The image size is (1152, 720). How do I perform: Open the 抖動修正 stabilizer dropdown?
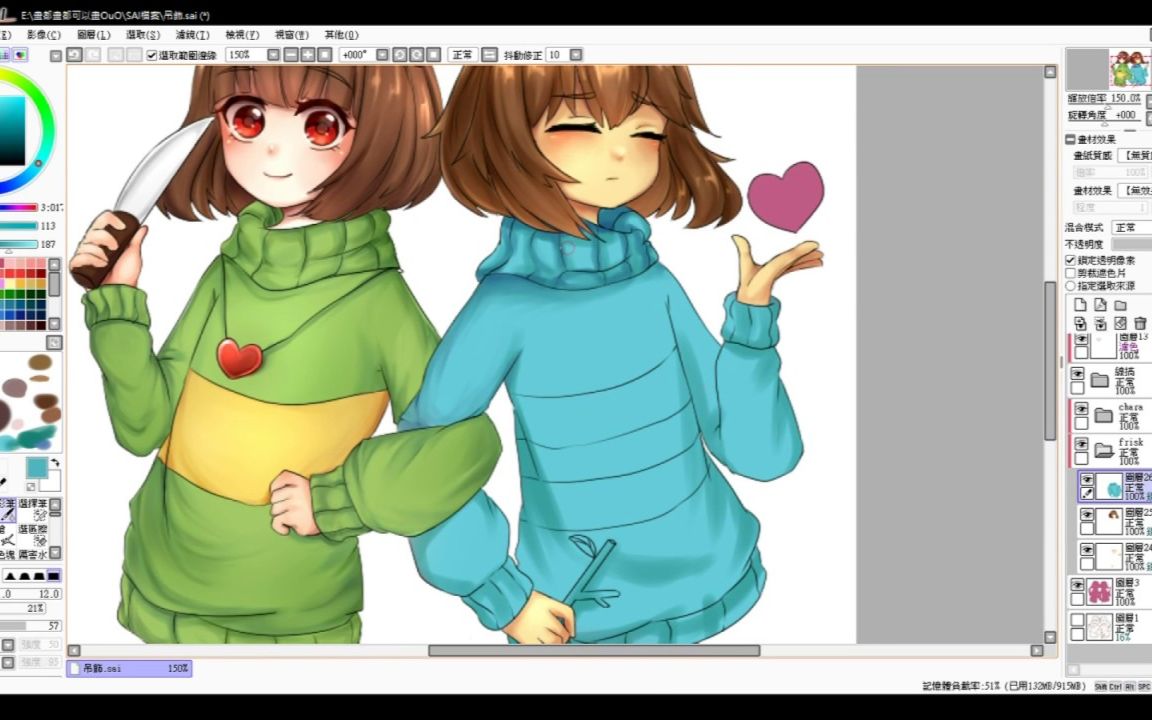[x=576, y=55]
